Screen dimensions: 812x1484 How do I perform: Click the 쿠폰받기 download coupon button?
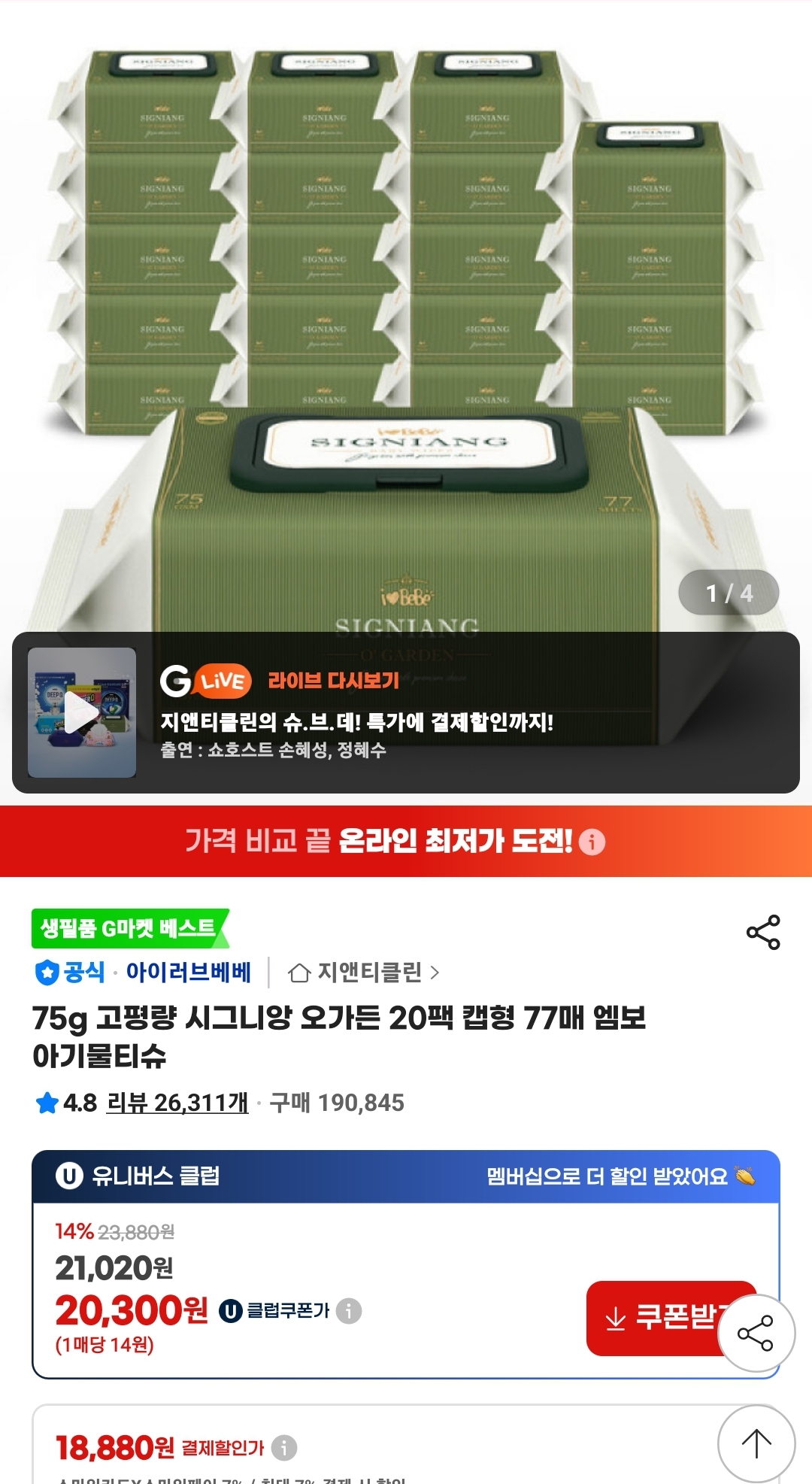pos(671,1318)
